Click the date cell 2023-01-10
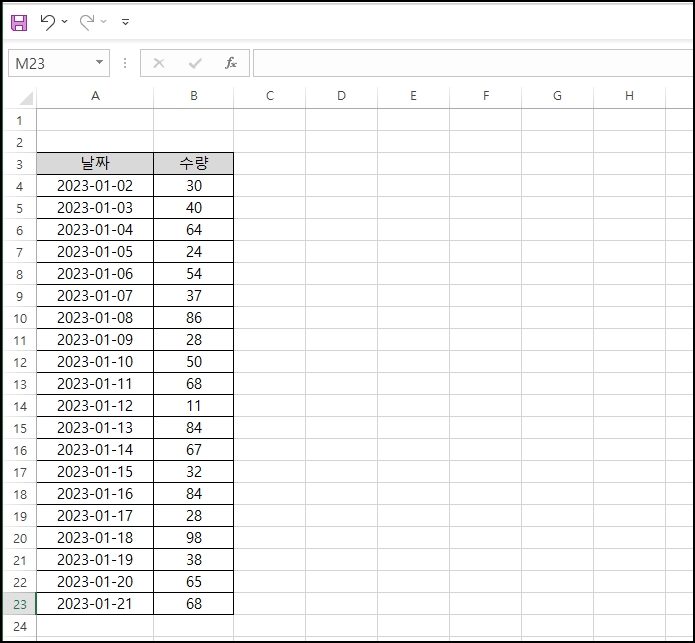This screenshot has width=695, height=643. pos(95,362)
